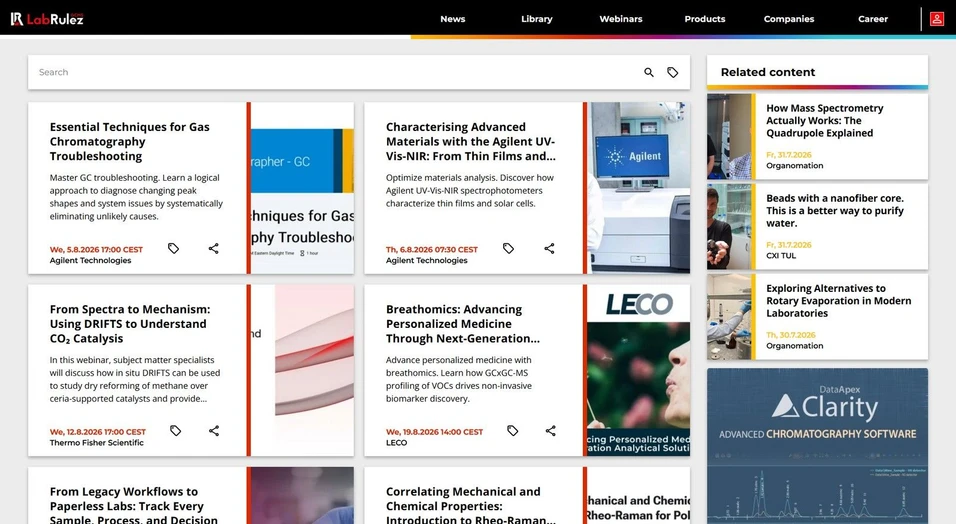Screen dimensions: 956x524
Task: Click the DRIFTS webinar red ribbon thumbnail
Action: 302,370
